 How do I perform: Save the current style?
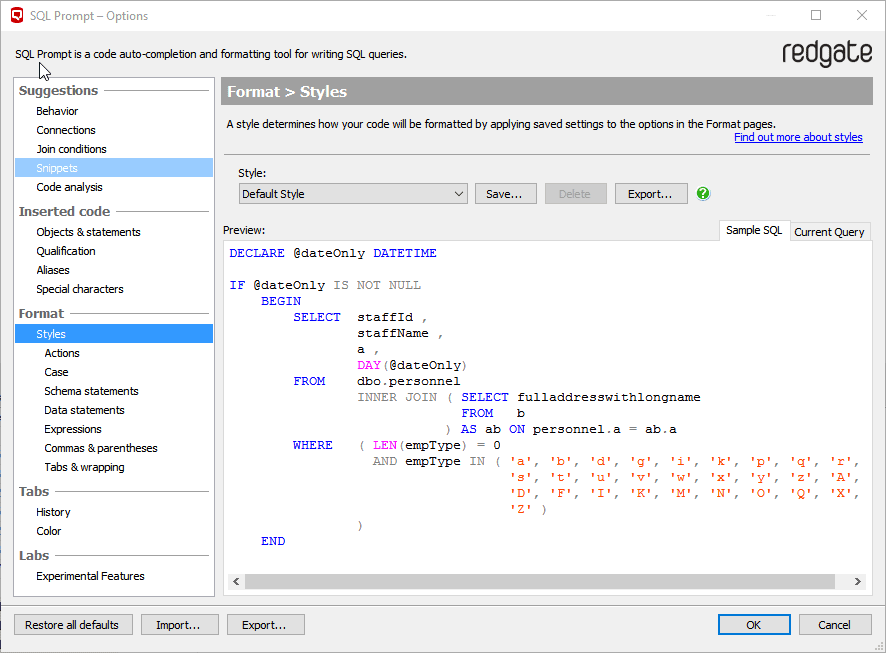click(505, 193)
